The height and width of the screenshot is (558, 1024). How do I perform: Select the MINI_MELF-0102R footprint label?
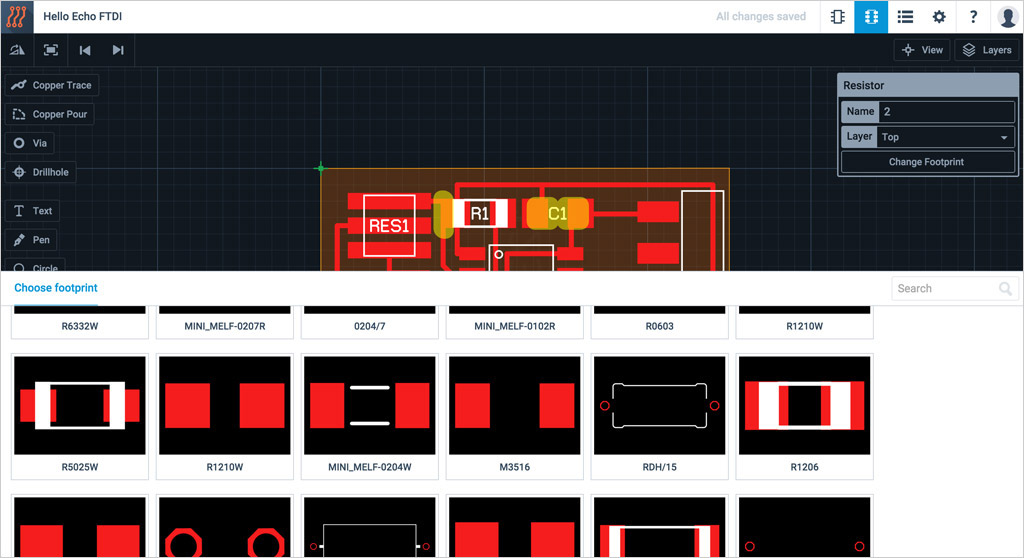coord(515,326)
